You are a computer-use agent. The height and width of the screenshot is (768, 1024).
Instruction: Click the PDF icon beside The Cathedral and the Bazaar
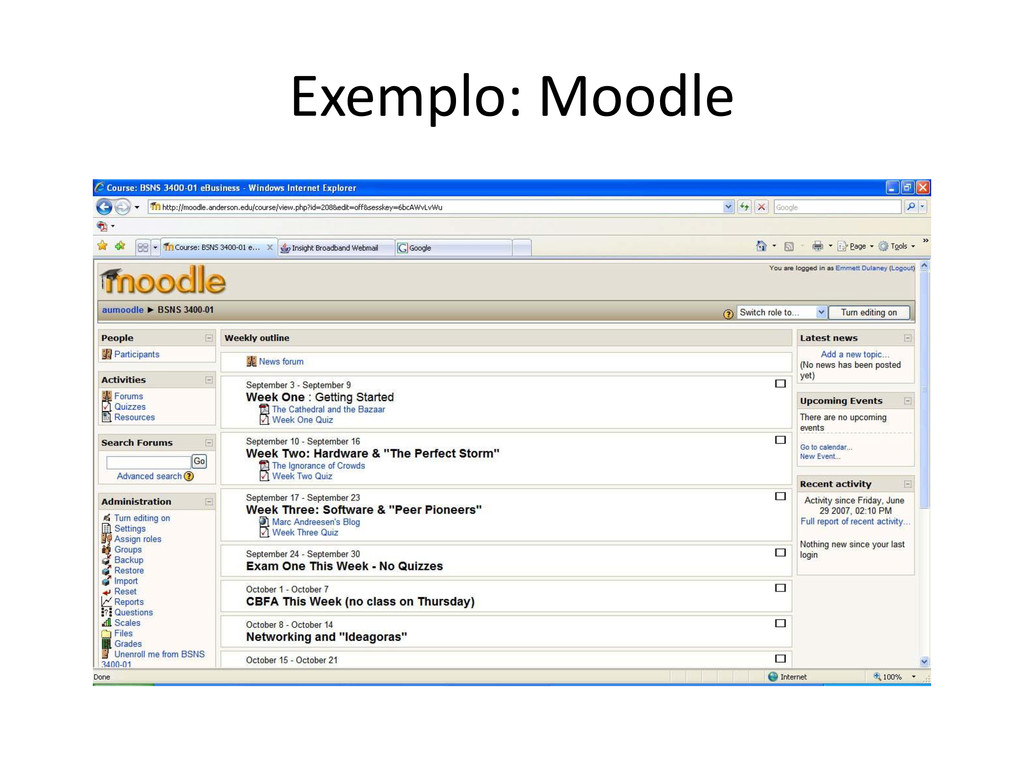264,409
